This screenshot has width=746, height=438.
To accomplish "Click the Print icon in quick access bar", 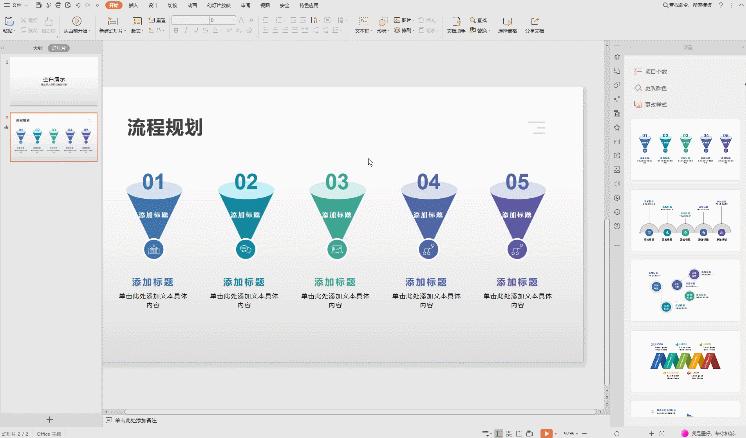I will [x=58, y=5].
